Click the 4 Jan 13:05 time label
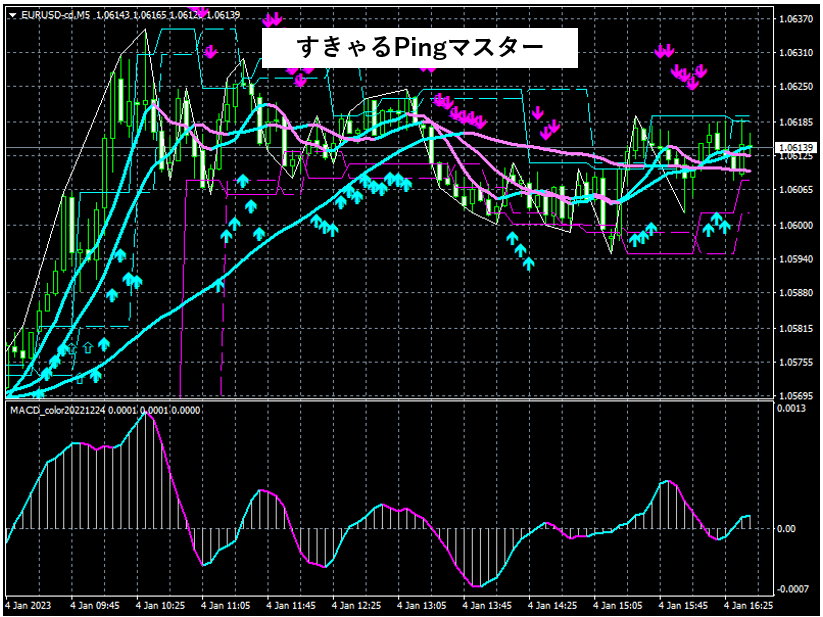 click(422, 605)
